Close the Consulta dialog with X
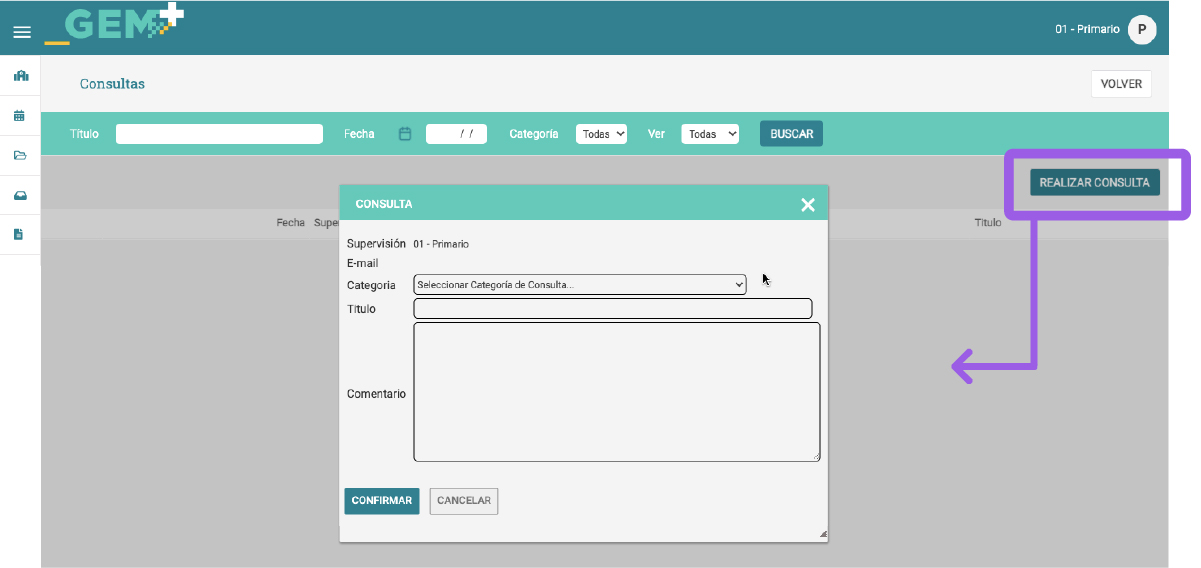This screenshot has height=568, width=1201. pyautogui.click(x=808, y=204)
